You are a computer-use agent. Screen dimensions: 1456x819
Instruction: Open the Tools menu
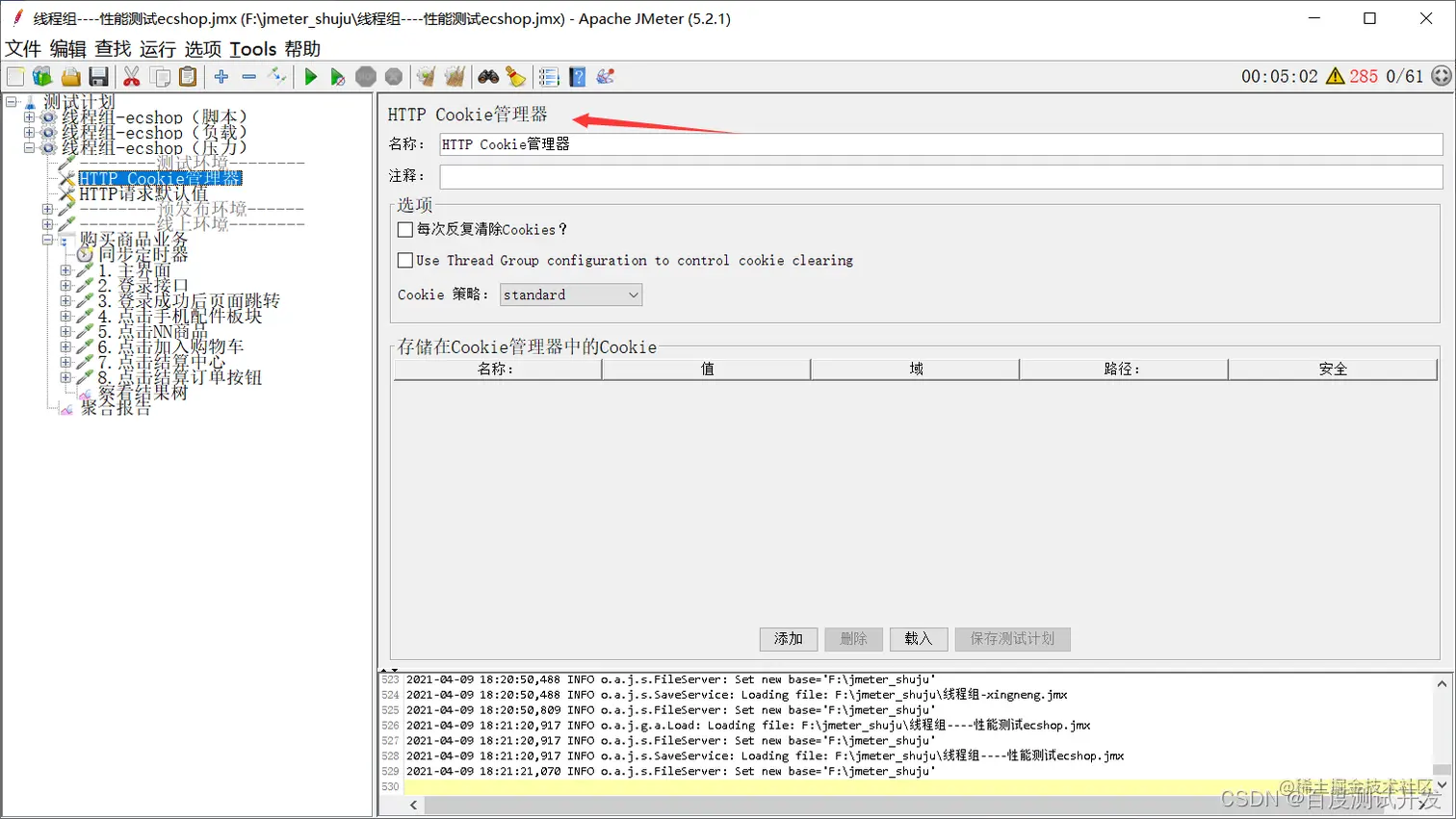pos(253,49)
